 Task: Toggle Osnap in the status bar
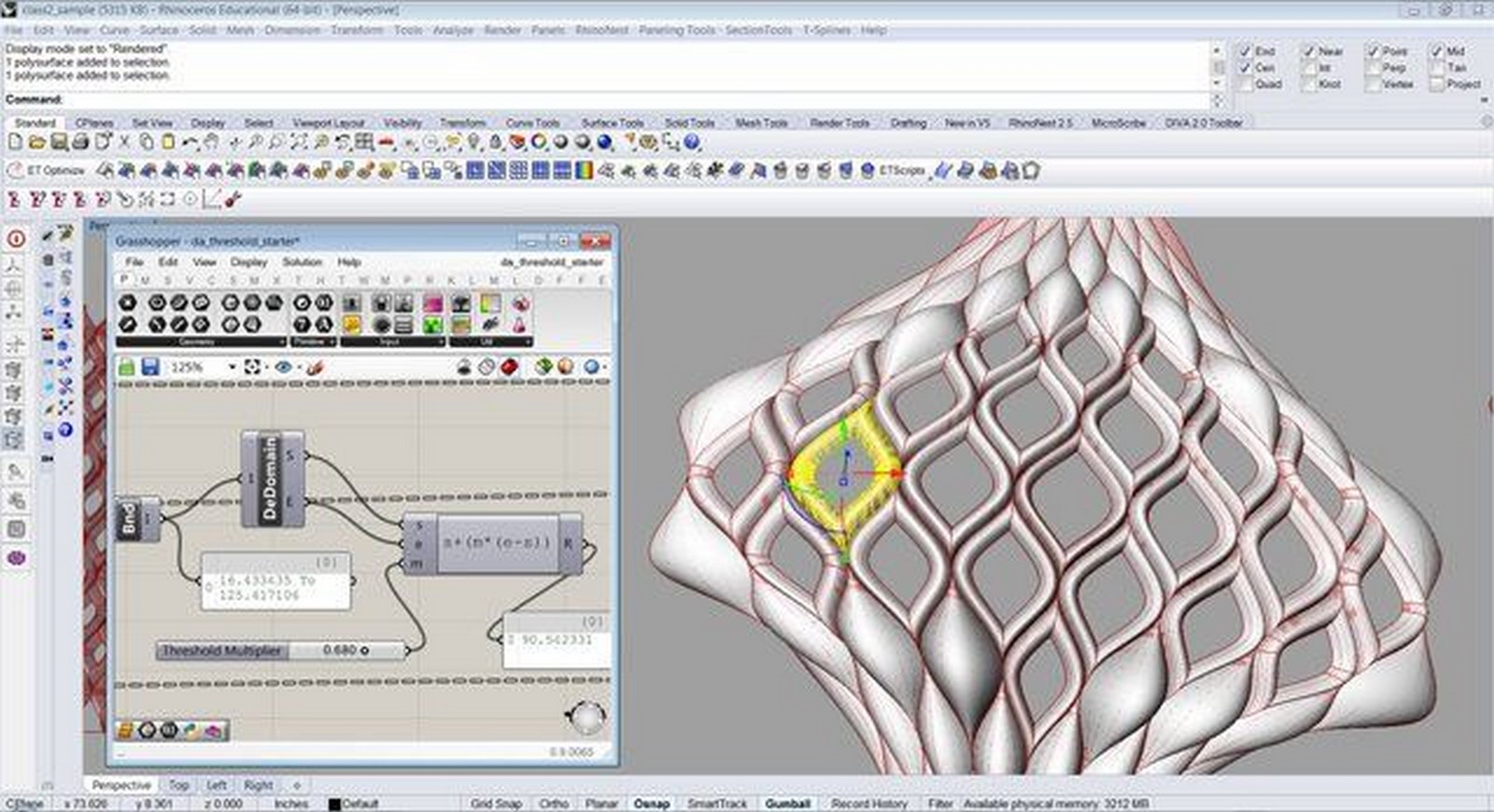pyautogui.click(x=652, y=804)
